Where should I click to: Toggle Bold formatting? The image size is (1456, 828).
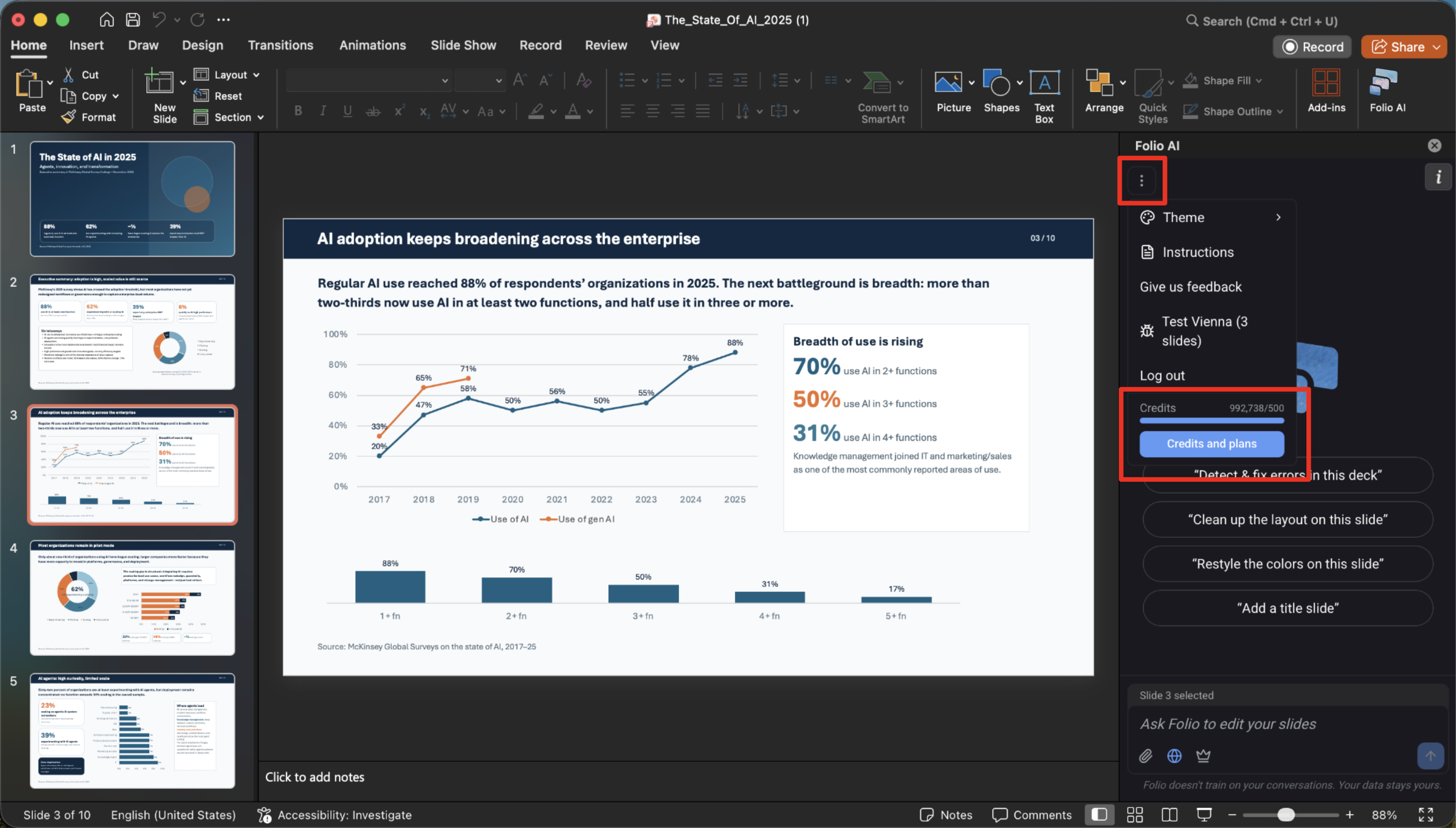(298, 111)
